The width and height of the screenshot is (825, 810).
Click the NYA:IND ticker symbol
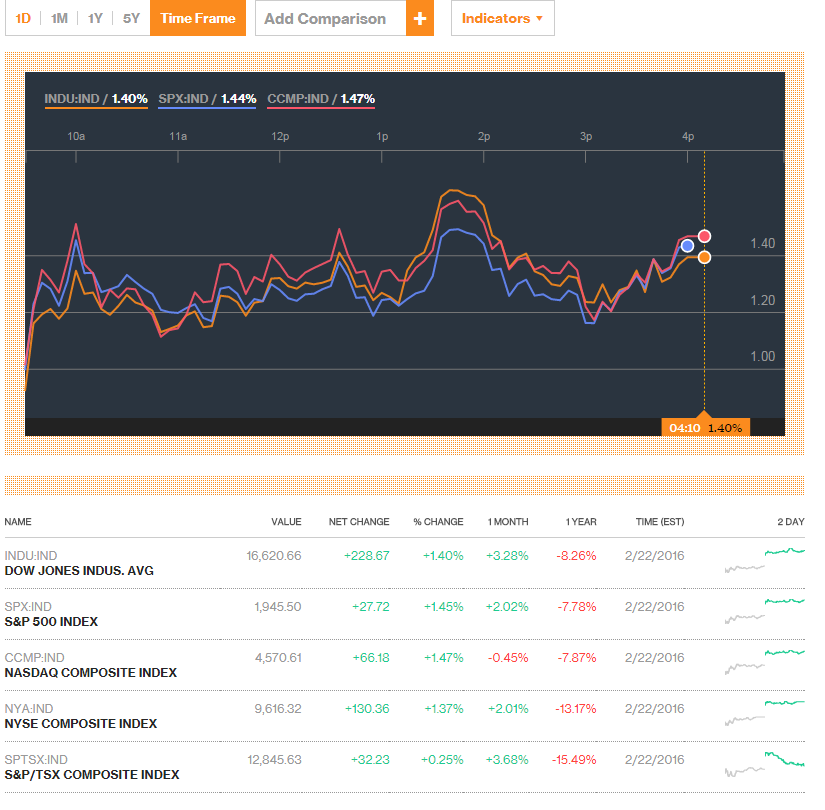pos(28,709)
